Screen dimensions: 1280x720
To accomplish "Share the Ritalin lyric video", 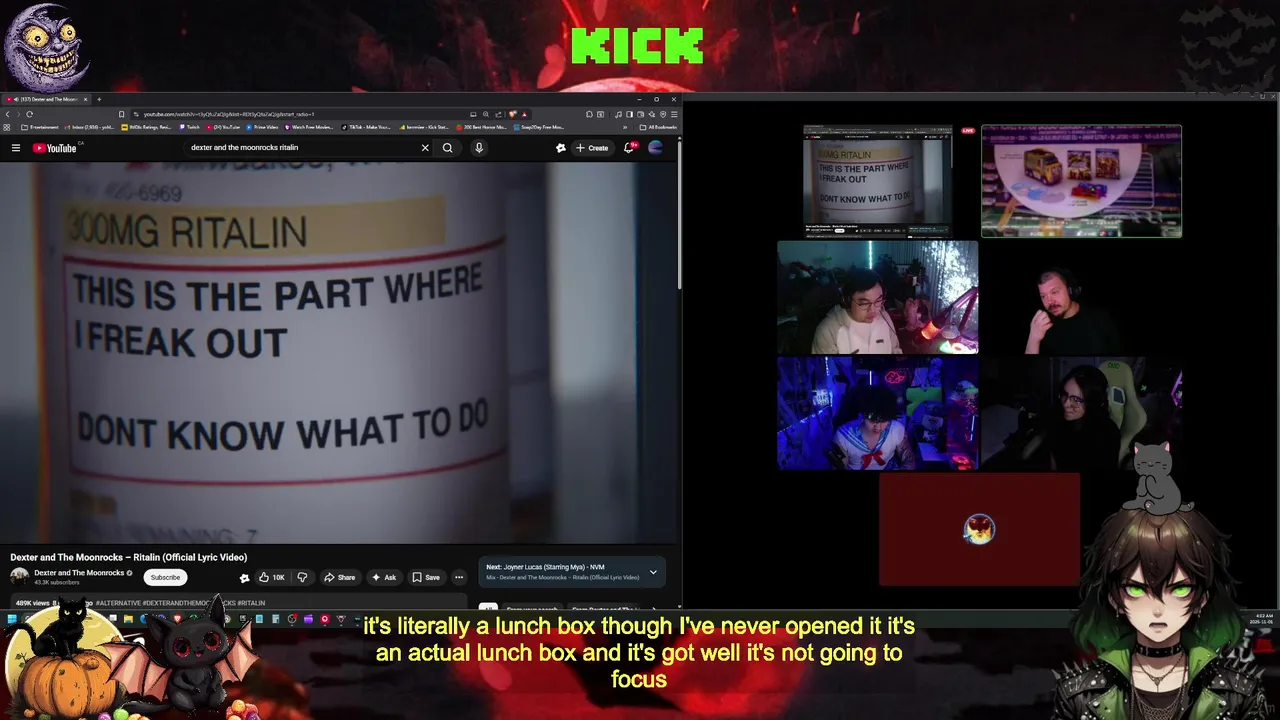I will click(339, 577).
